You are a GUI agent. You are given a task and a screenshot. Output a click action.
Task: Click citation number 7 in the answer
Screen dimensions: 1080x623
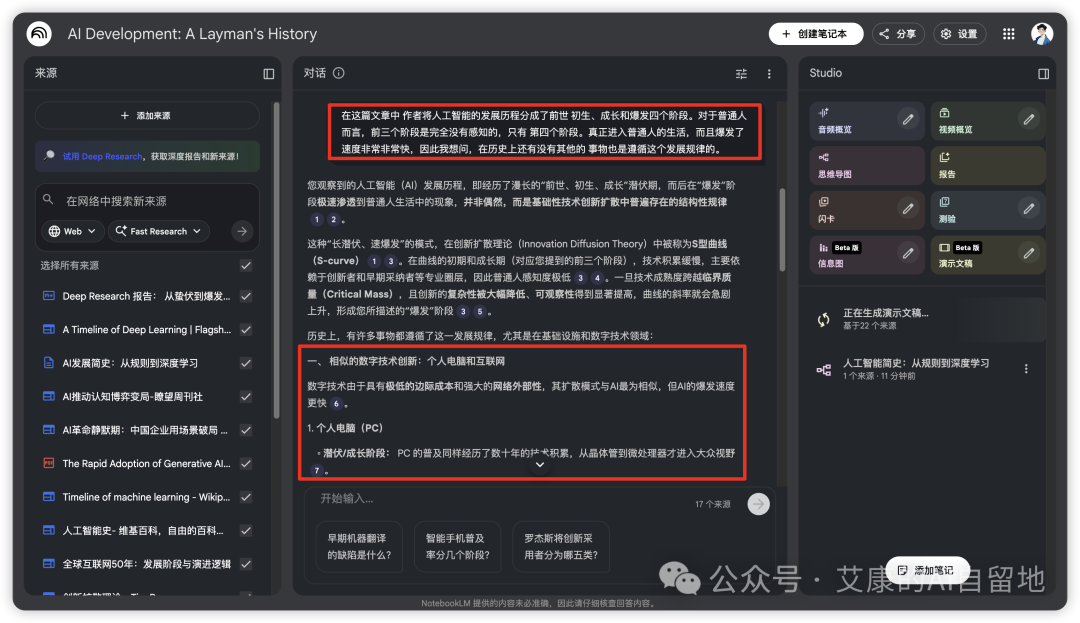point(316,470)
